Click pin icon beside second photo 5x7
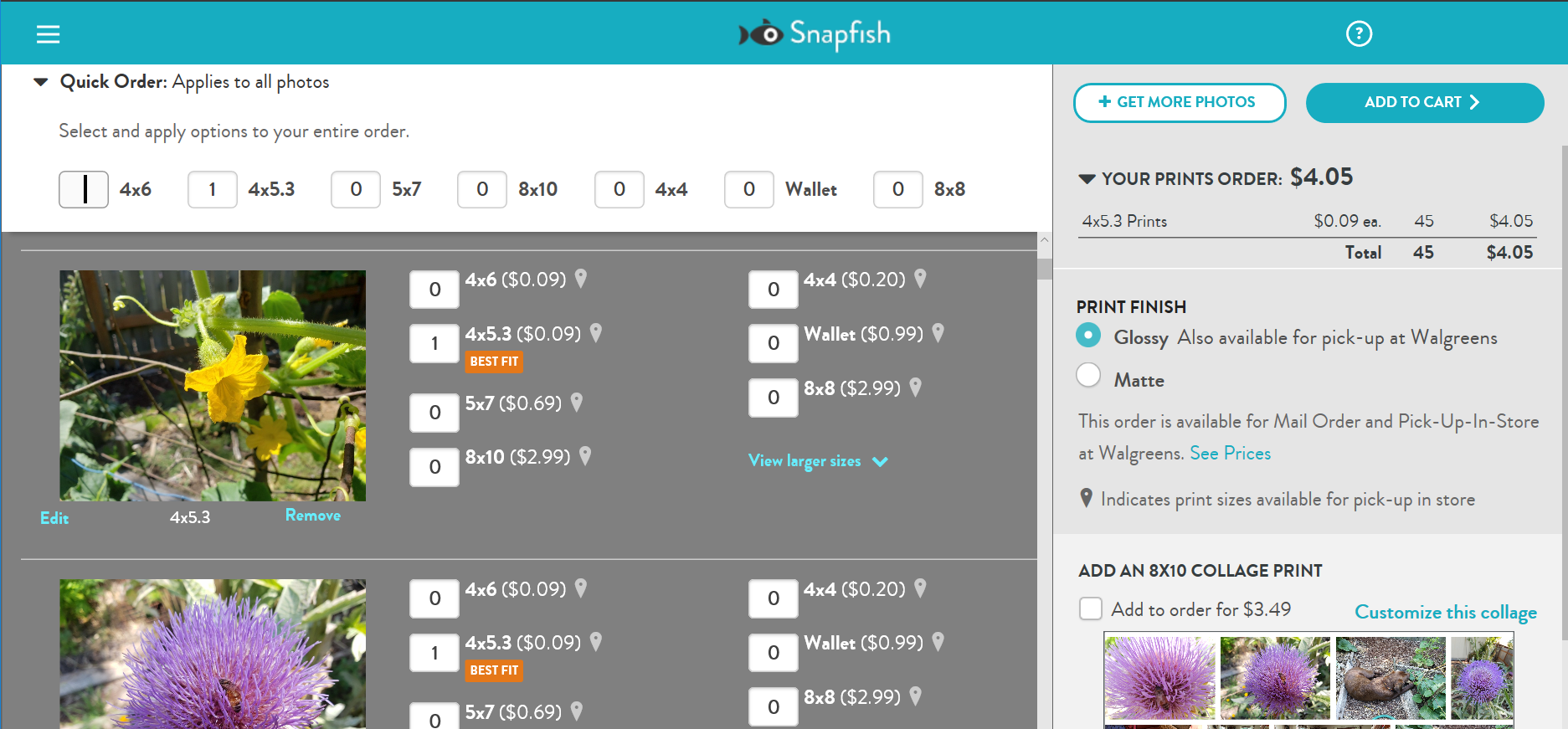 pos(577,711)
